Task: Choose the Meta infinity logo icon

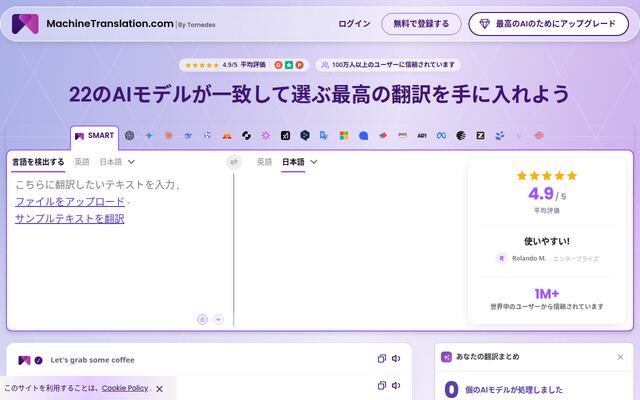Action: point(441,136)
